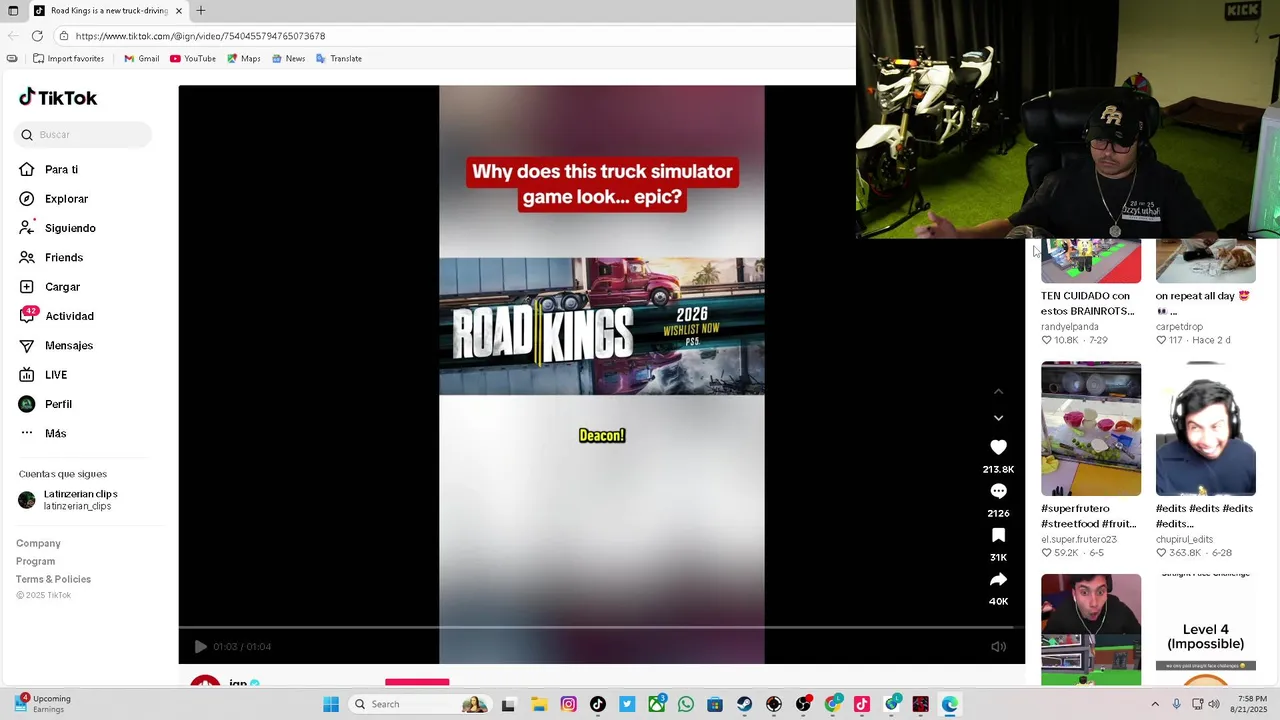Viewport: 1280px width, 720px height.
Task: Open Friends section
Action: click(x=64, y=257)
